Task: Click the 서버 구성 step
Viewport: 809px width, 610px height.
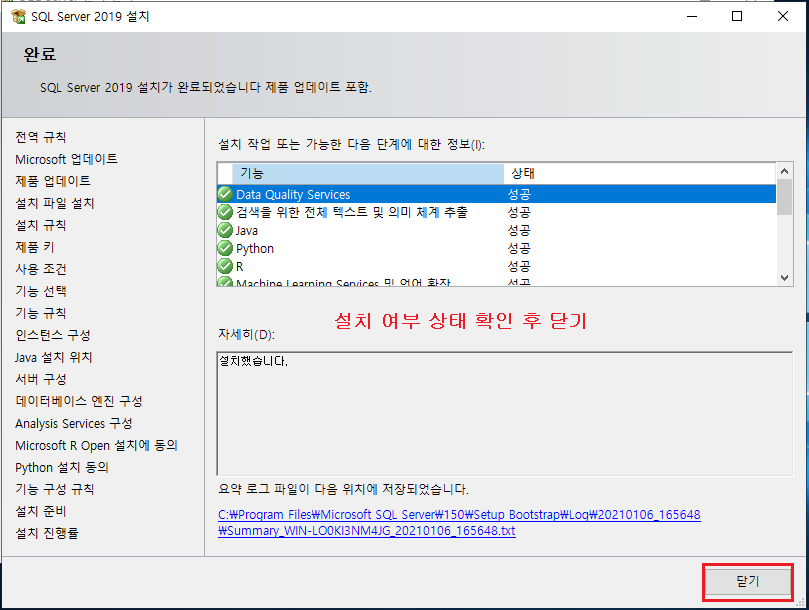Action: 41,379
